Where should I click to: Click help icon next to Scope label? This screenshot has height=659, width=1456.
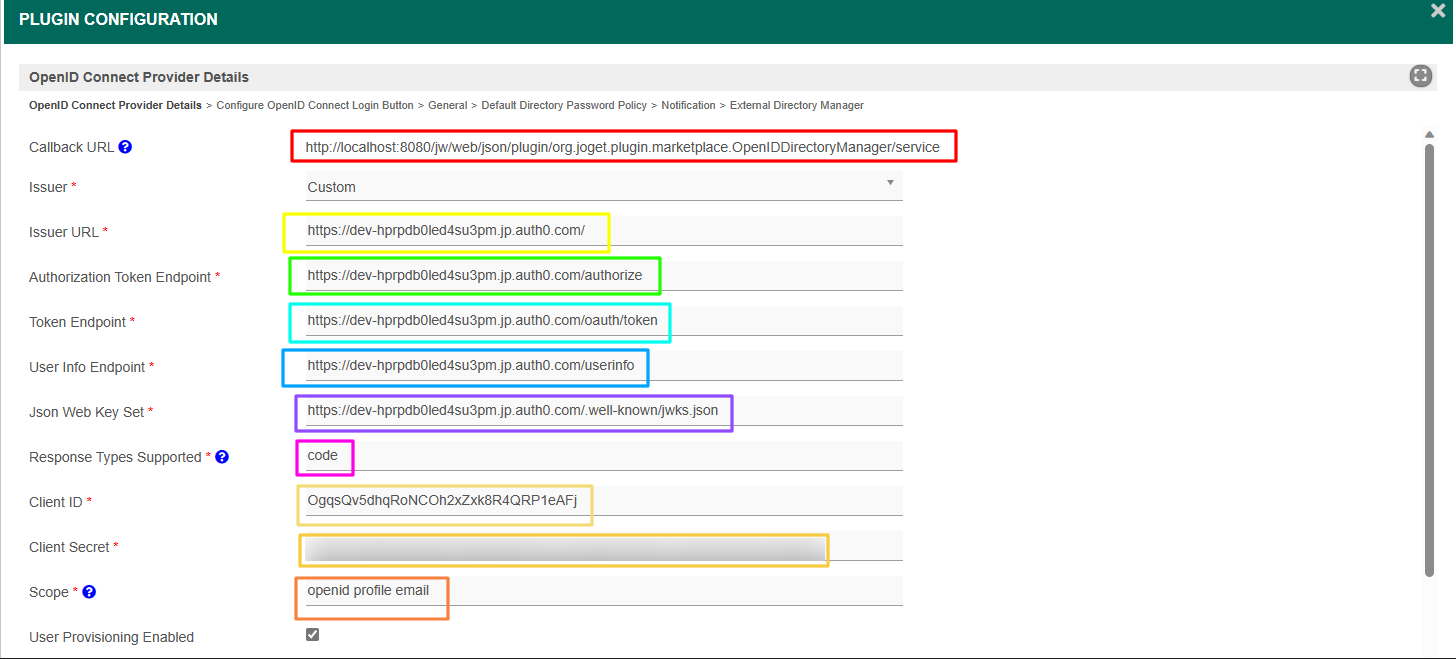tap(89, 592)
